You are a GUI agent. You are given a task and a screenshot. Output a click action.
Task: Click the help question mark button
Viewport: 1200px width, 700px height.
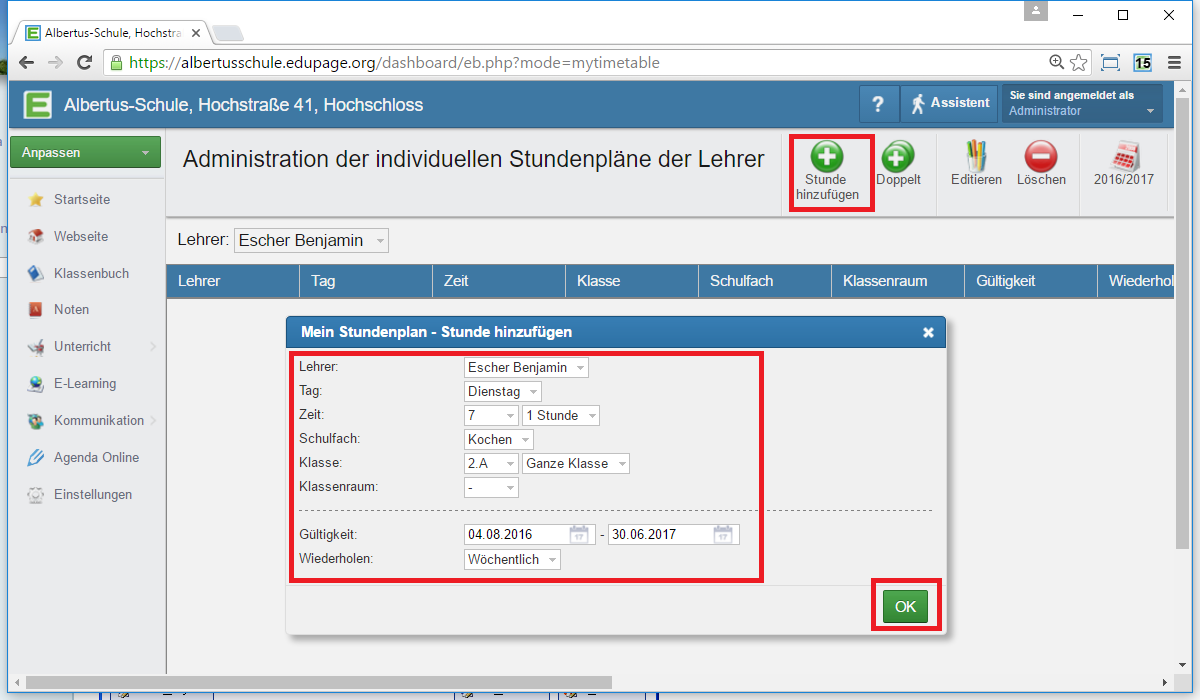[878, 104]
